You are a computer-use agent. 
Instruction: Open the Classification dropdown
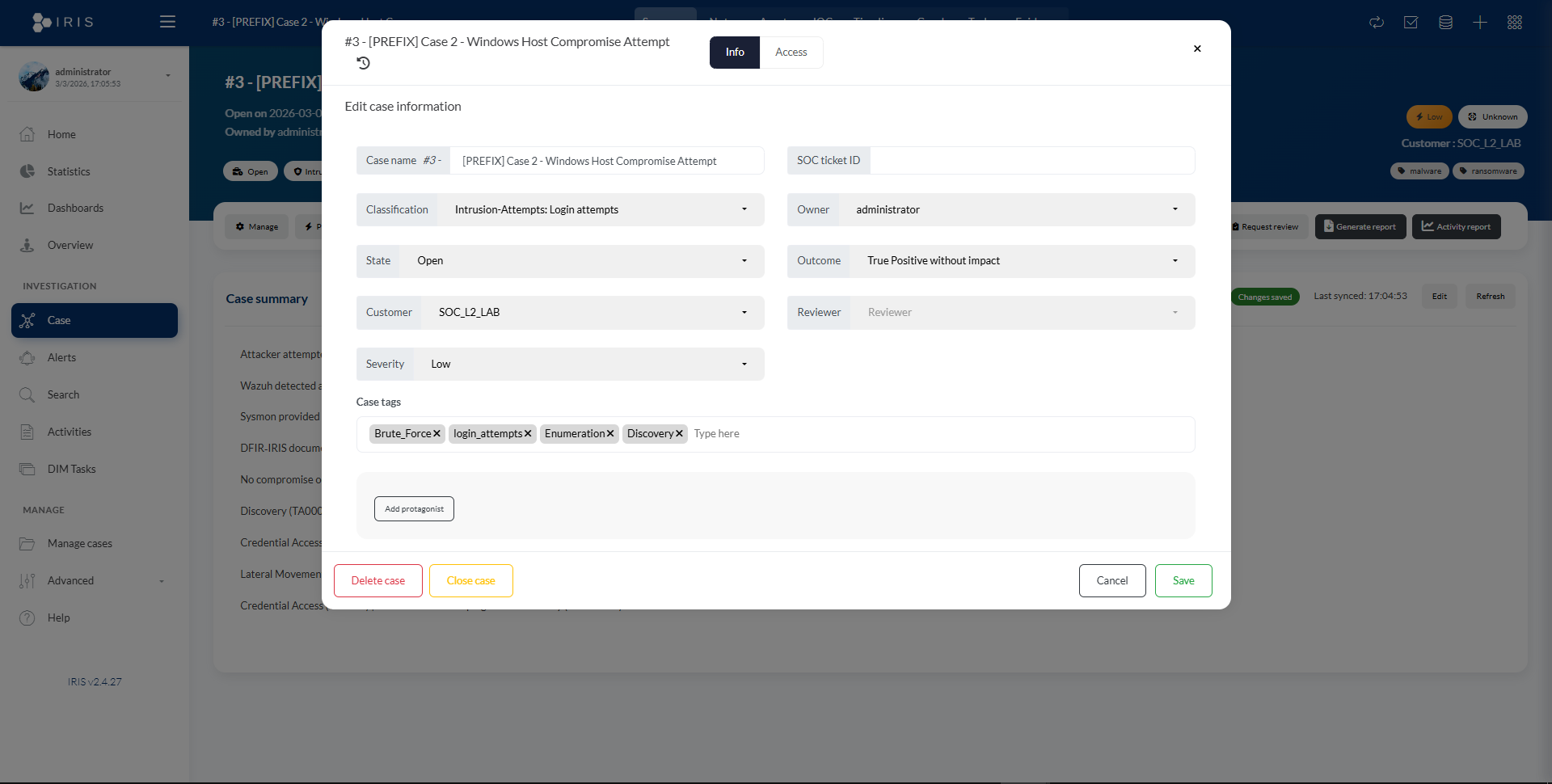tap(600, 210)
